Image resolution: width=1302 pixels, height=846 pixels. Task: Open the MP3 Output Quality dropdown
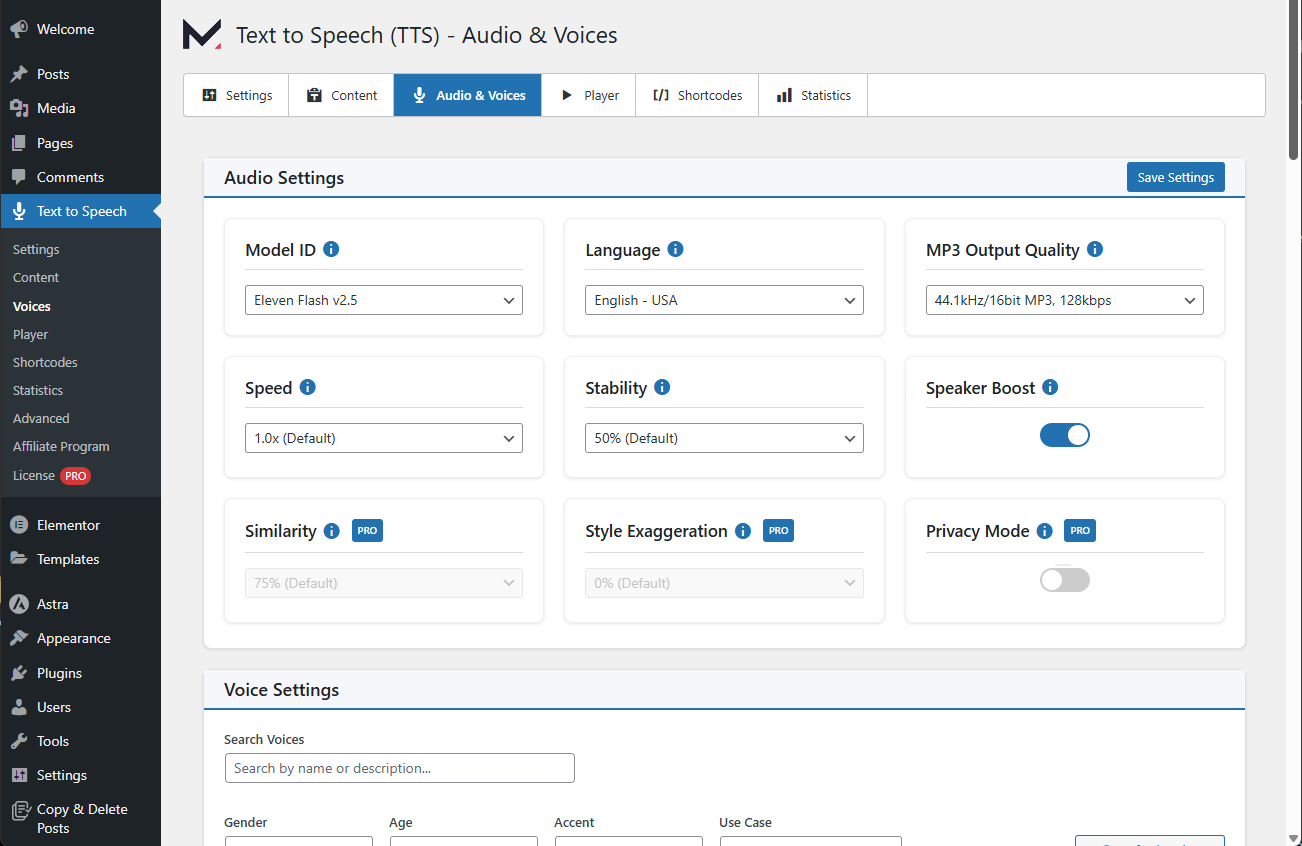1065,300
